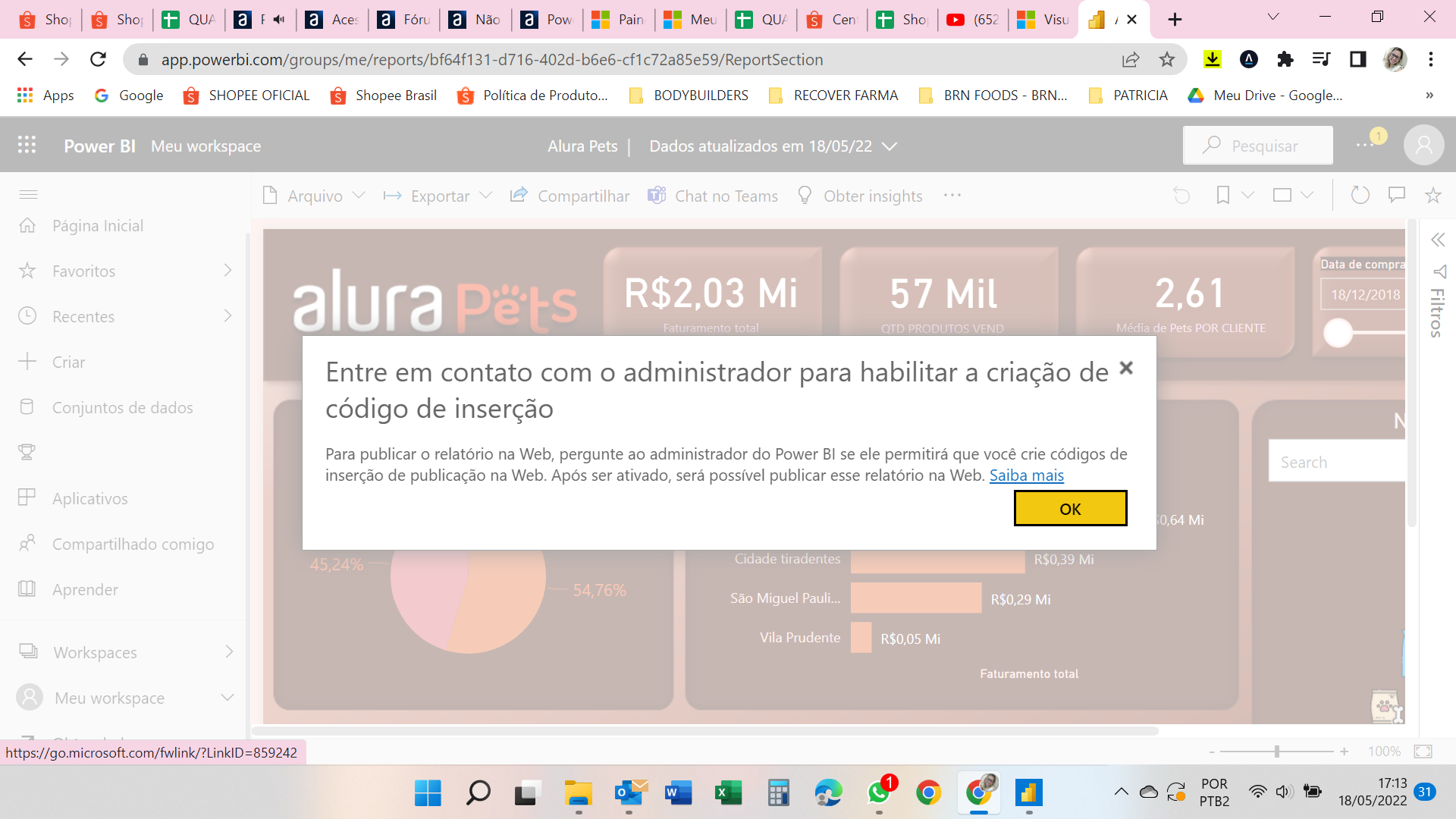
Task: Reset report with the undo icon
Action: (x=1181, y=196)
